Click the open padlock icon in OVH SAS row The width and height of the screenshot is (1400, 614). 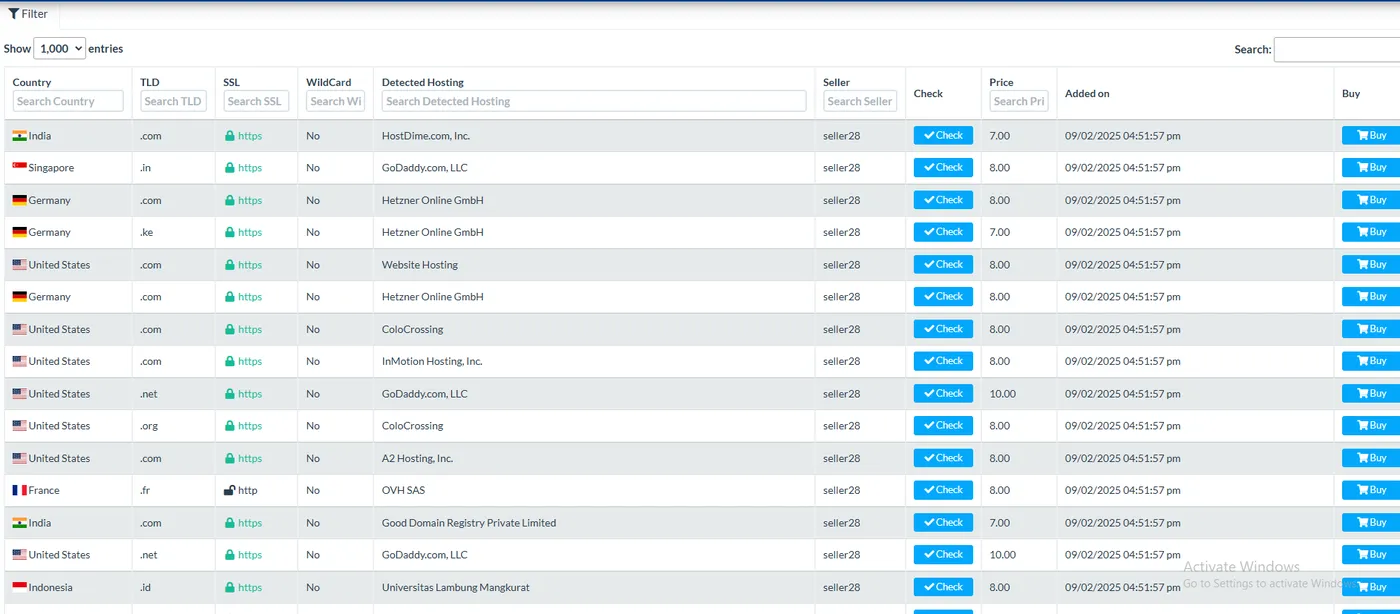pyautogui.click(x=229, y=490)
